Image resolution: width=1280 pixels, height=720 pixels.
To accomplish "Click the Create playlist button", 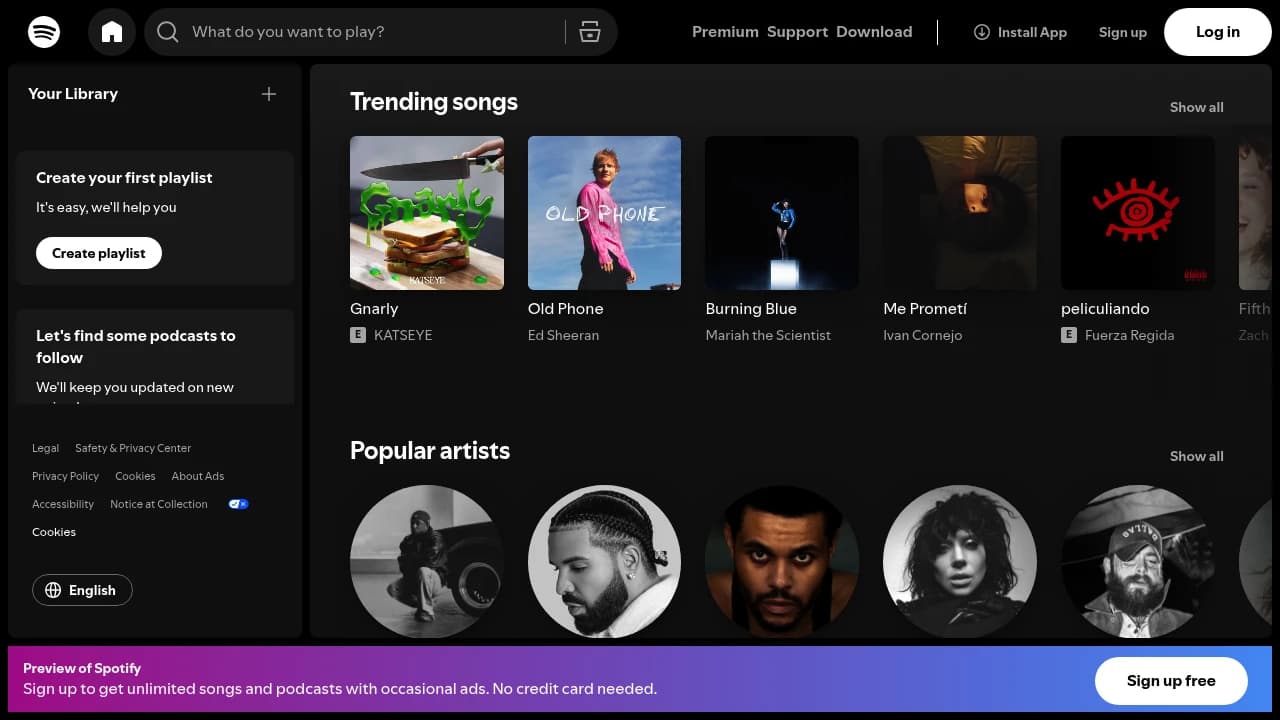I will tap(99, 253).
